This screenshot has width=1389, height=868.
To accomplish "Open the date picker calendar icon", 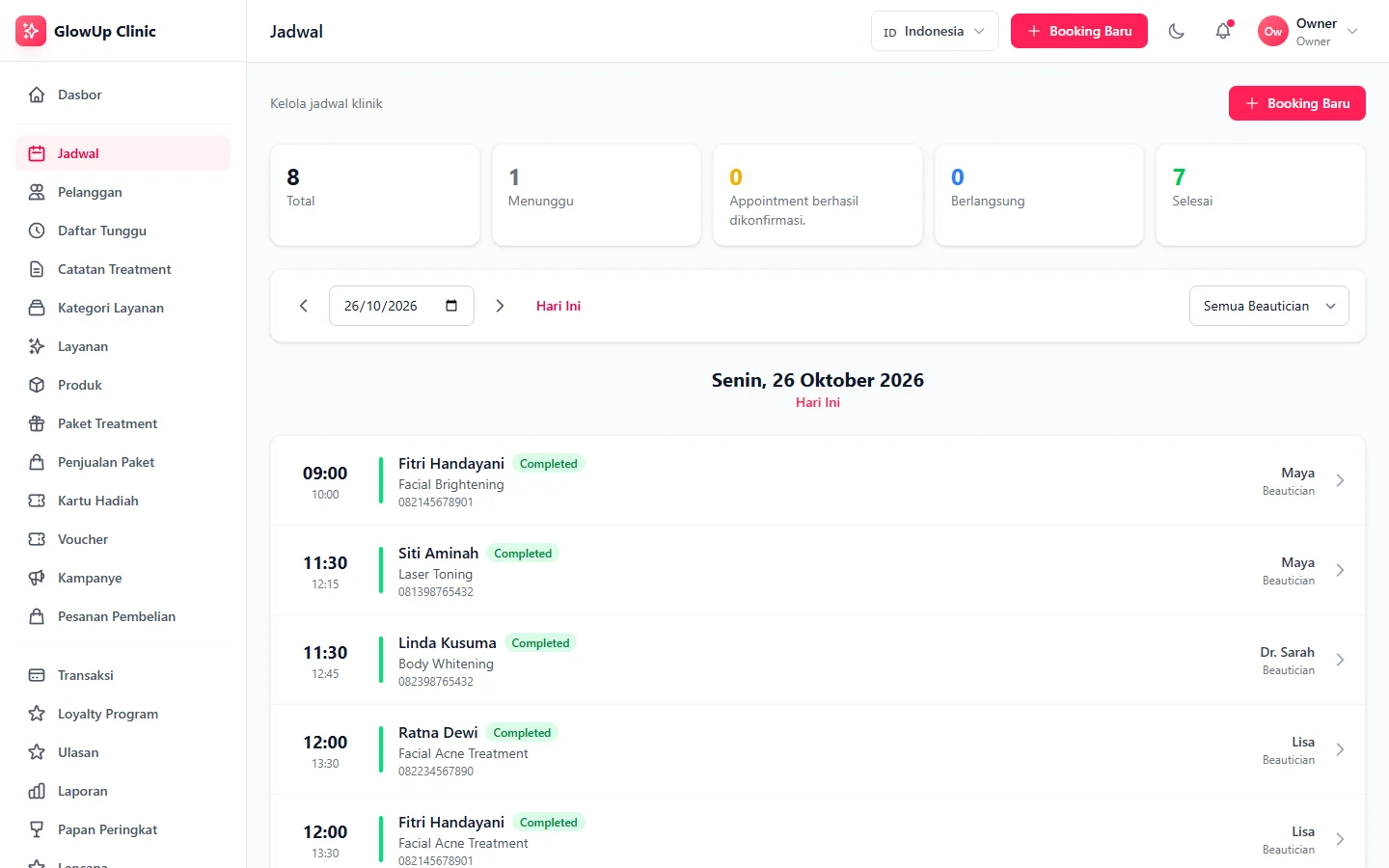I will [451, 306].
